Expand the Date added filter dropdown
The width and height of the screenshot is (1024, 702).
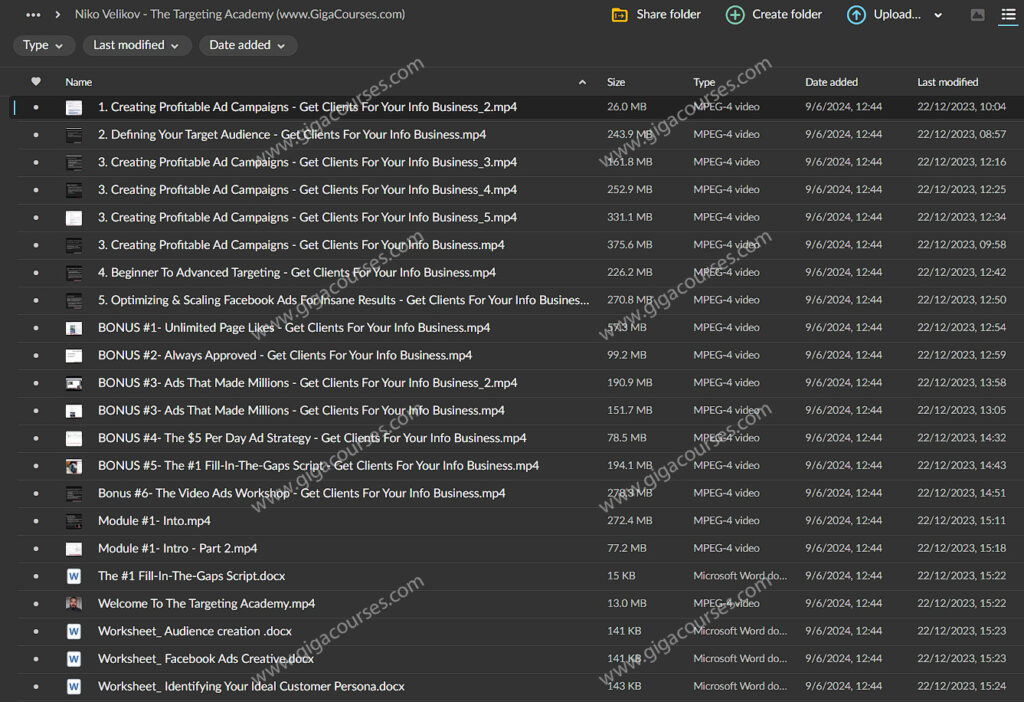(x=247, y=45)
